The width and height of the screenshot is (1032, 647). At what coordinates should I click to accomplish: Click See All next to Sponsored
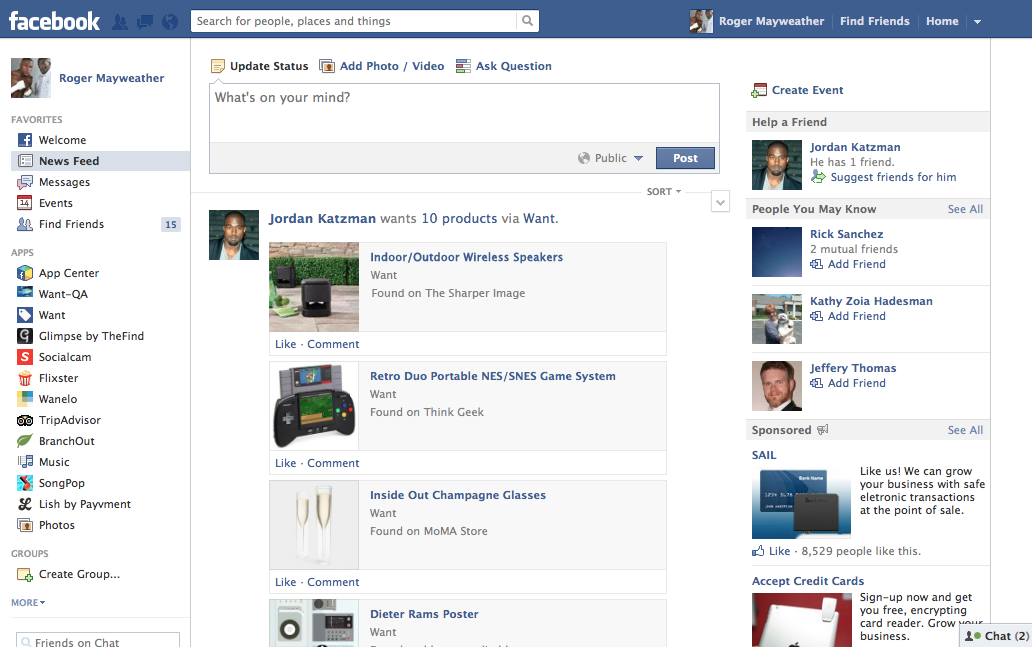pos(965,430)
